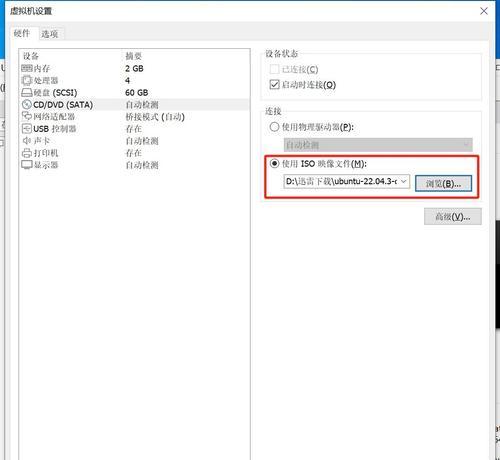
Task: Select the 打印机 printer icon
Action: coord(27,153)
